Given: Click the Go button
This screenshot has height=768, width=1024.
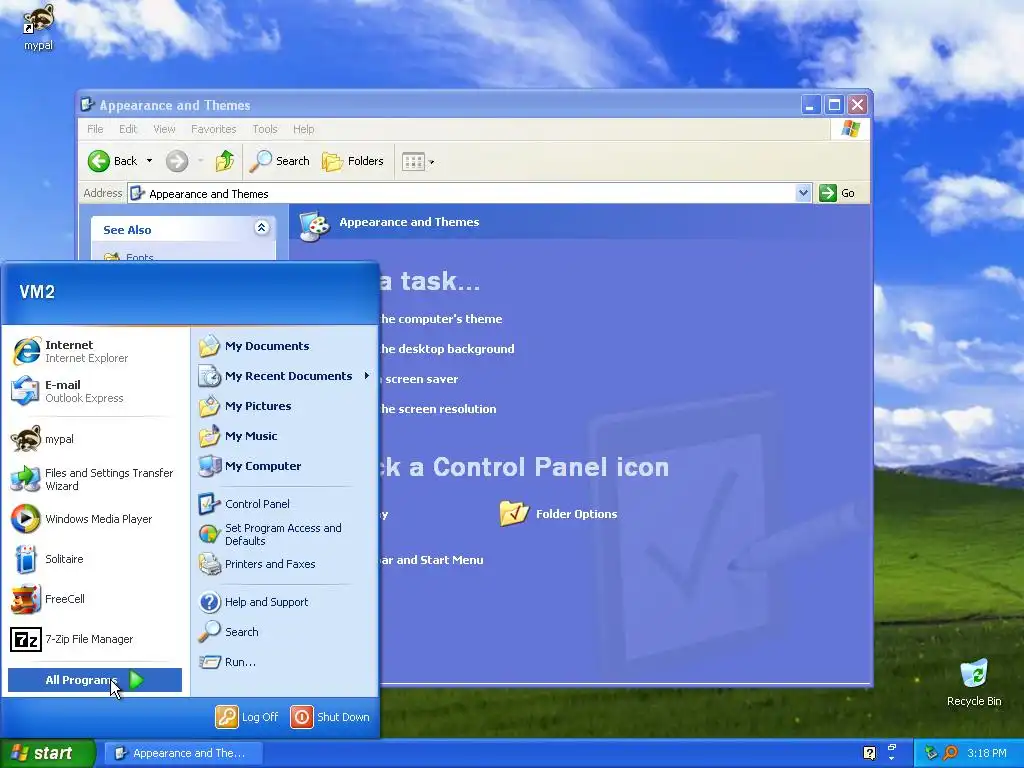Looking at the screenshot, I should [838, 193].
